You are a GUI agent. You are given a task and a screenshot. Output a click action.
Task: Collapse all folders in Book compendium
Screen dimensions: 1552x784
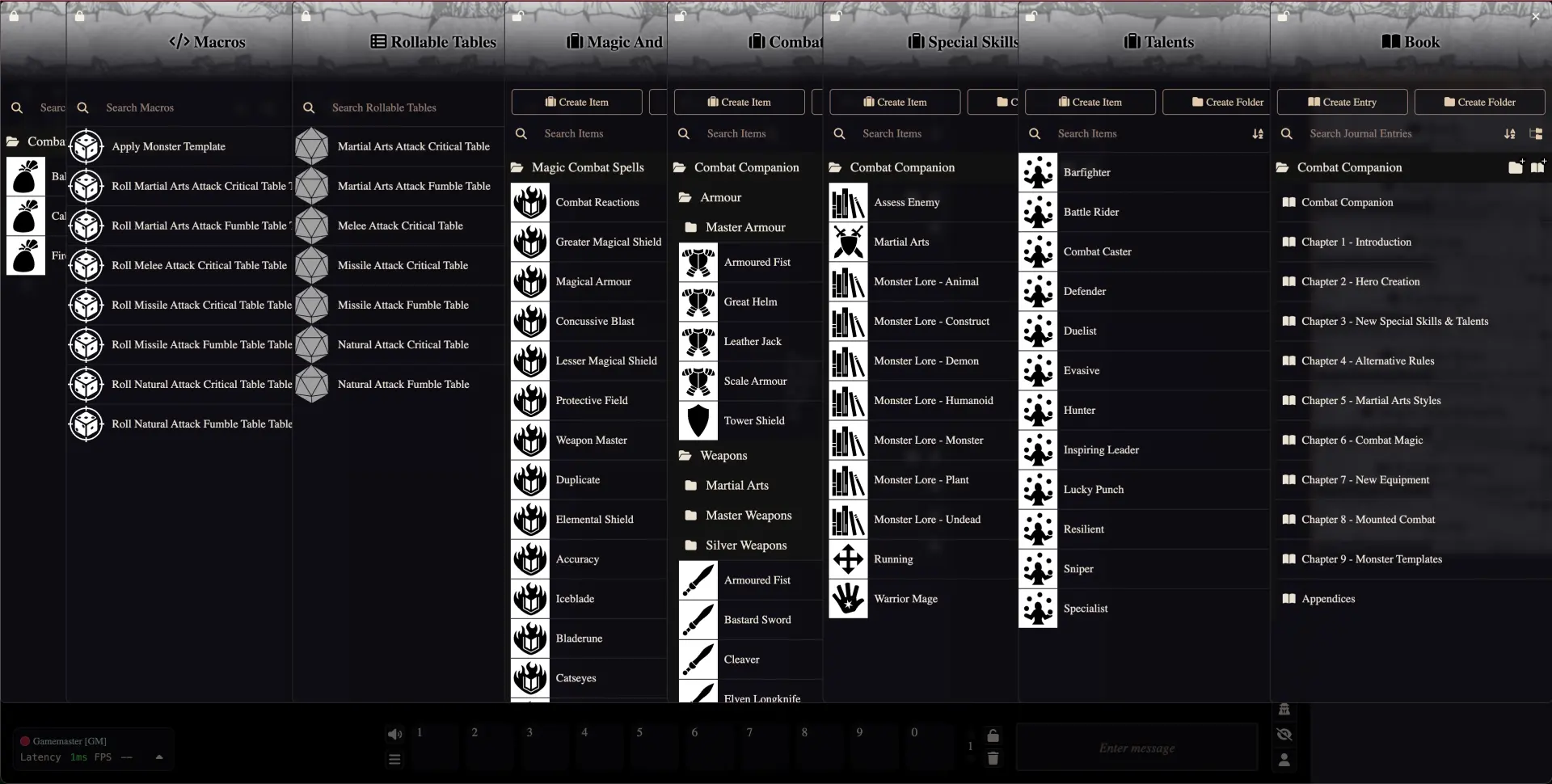(1536, 134)
